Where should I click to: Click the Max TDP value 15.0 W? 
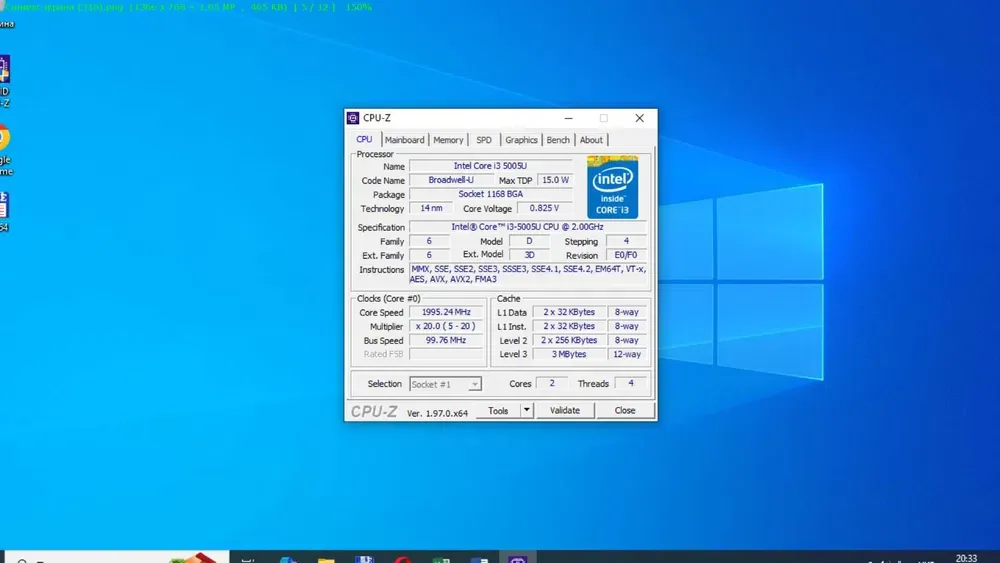point(555,180)
